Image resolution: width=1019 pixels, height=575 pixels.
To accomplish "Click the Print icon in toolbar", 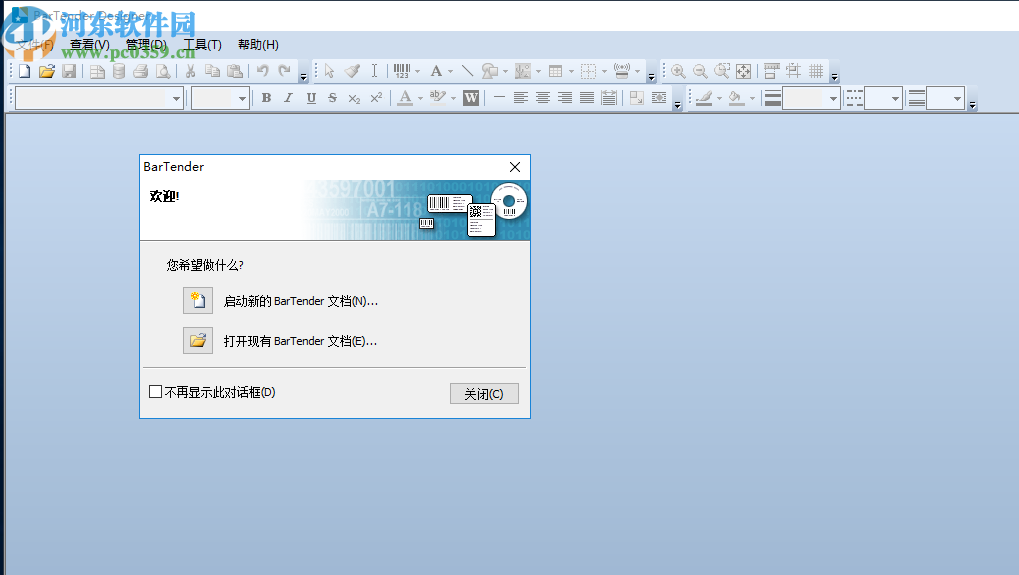I will click(x=140, y=71).
